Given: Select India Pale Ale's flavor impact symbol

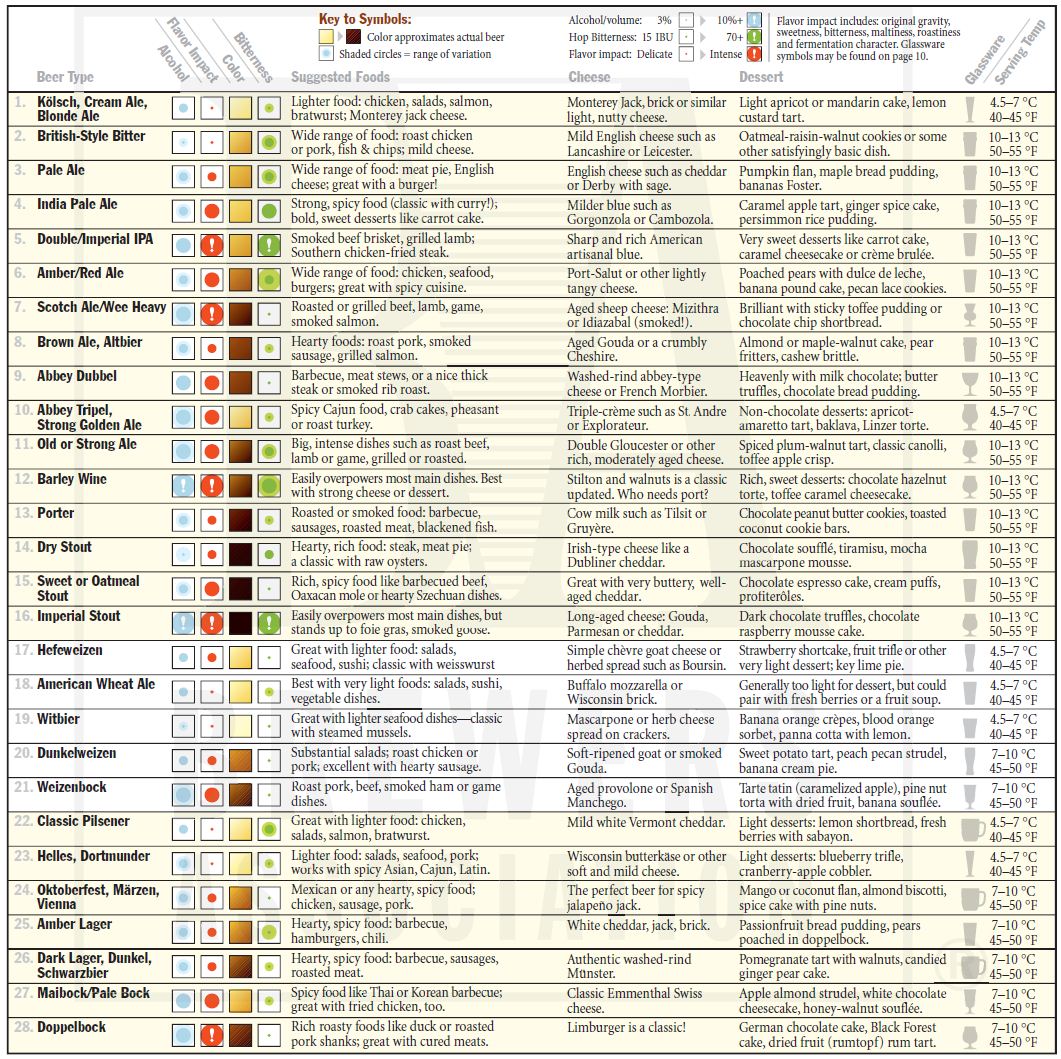Looking at the screenshot, I should [x=212, y=211].
